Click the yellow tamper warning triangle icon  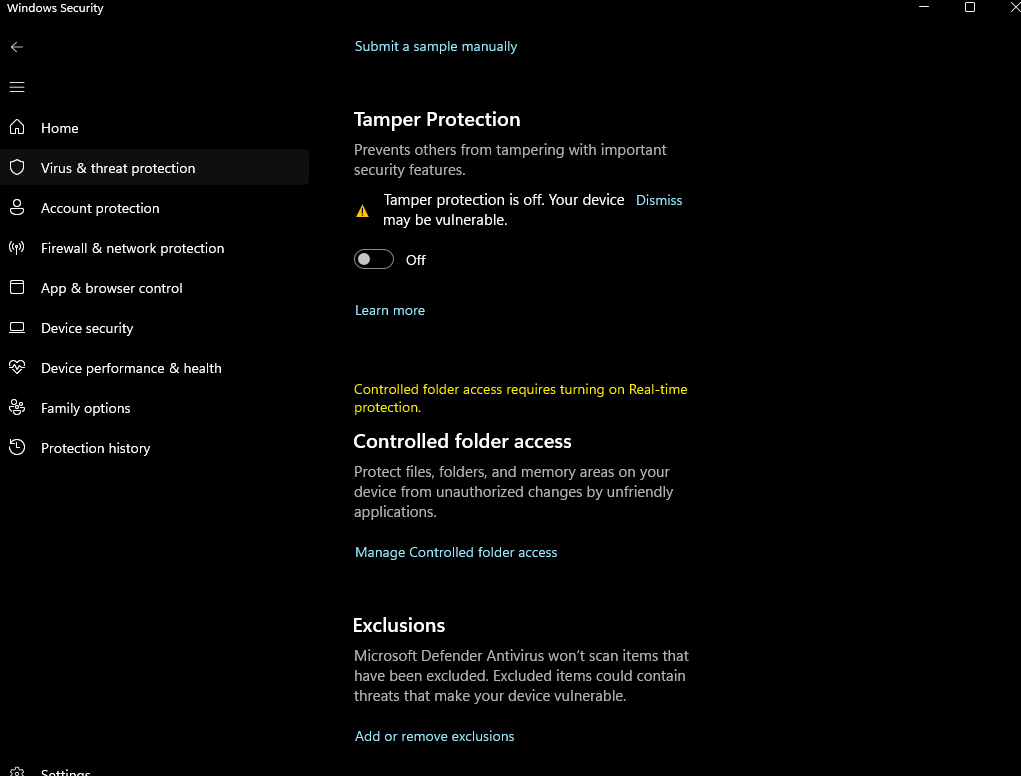363,211
